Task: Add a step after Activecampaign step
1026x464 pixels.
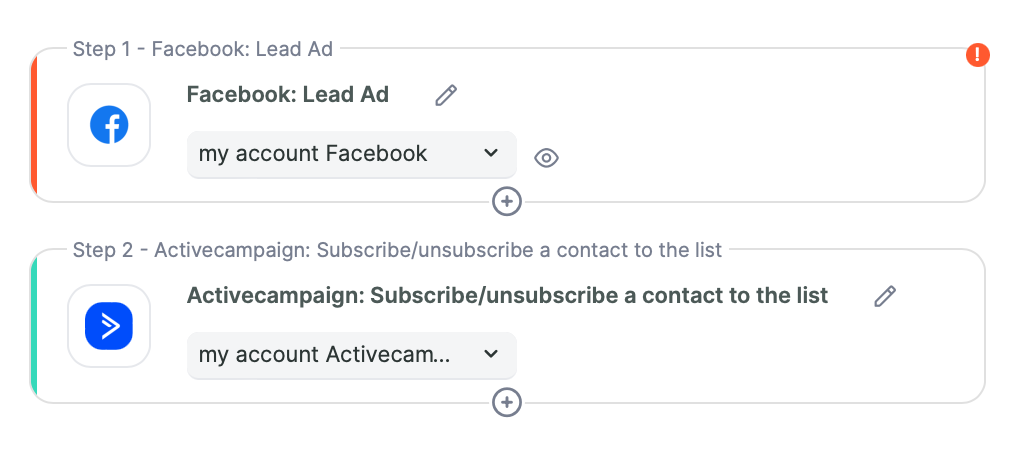Action: [x=507, y=402]
